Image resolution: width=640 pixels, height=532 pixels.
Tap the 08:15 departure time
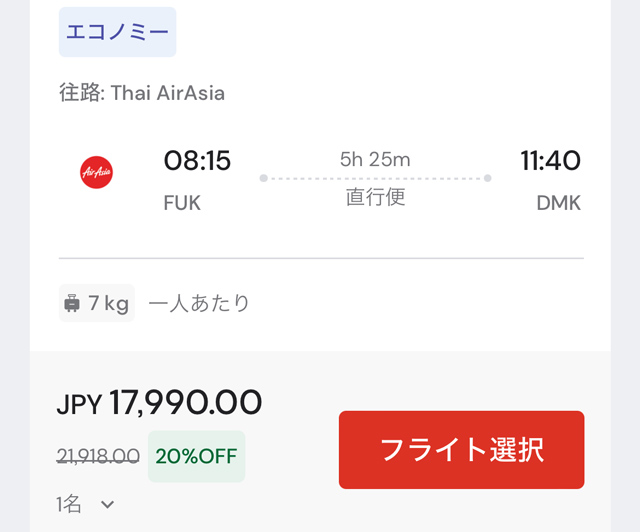point(197,160)
